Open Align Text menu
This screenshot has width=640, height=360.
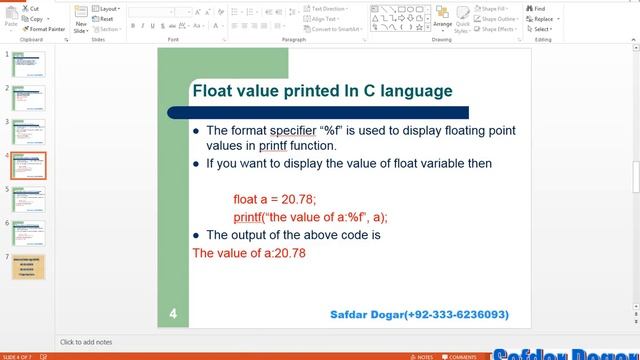[322, 19]
